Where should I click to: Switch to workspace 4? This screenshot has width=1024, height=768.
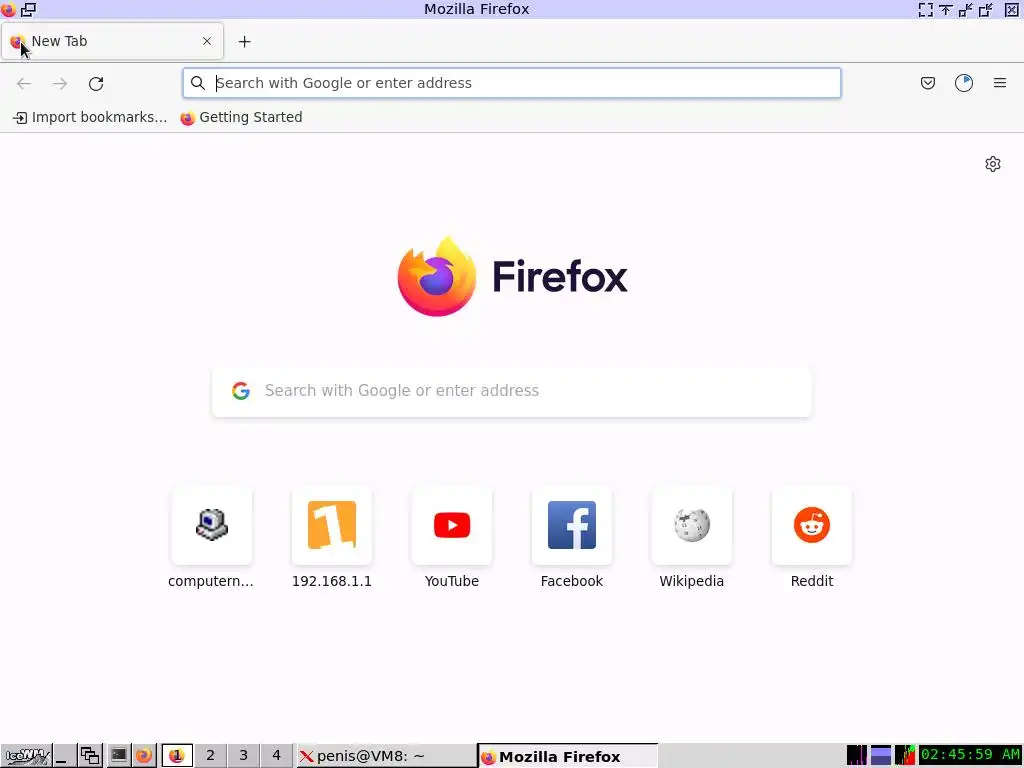click(276, 756)
